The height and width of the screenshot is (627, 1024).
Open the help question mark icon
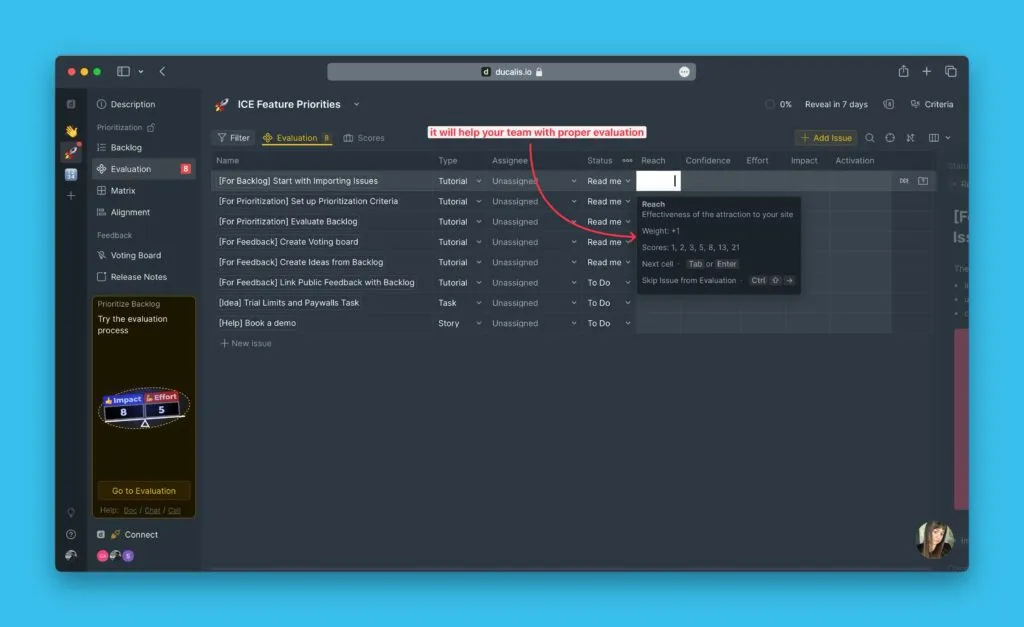coord(71,534)
